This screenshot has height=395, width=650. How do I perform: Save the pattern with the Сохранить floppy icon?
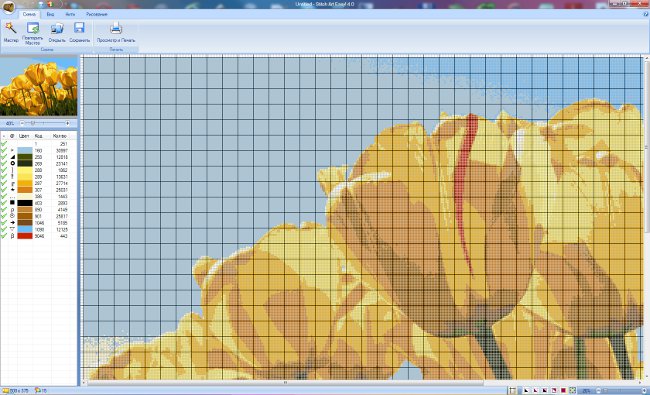click(x=79, y=28)
